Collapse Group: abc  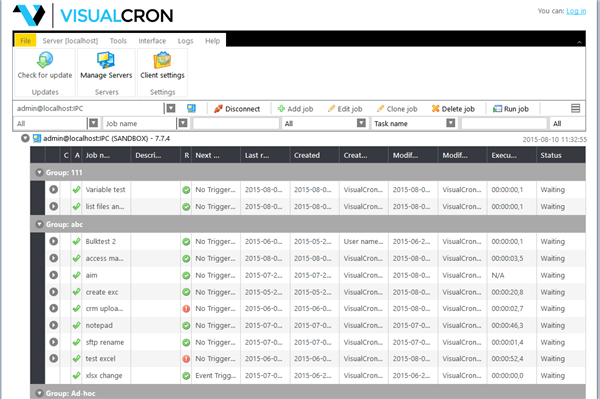[39, 224]
